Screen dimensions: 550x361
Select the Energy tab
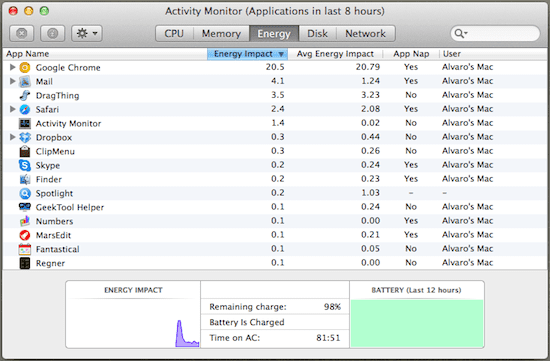point(274,34)
